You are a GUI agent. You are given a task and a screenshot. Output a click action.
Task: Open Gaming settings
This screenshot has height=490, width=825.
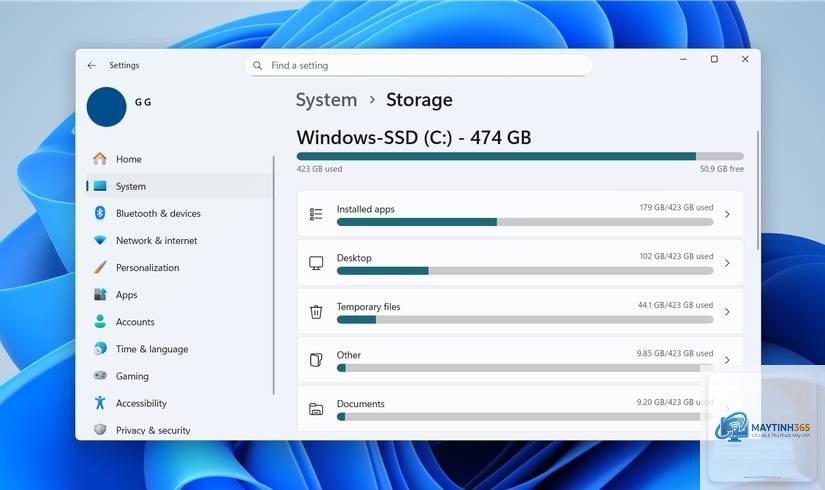[179, 376]
